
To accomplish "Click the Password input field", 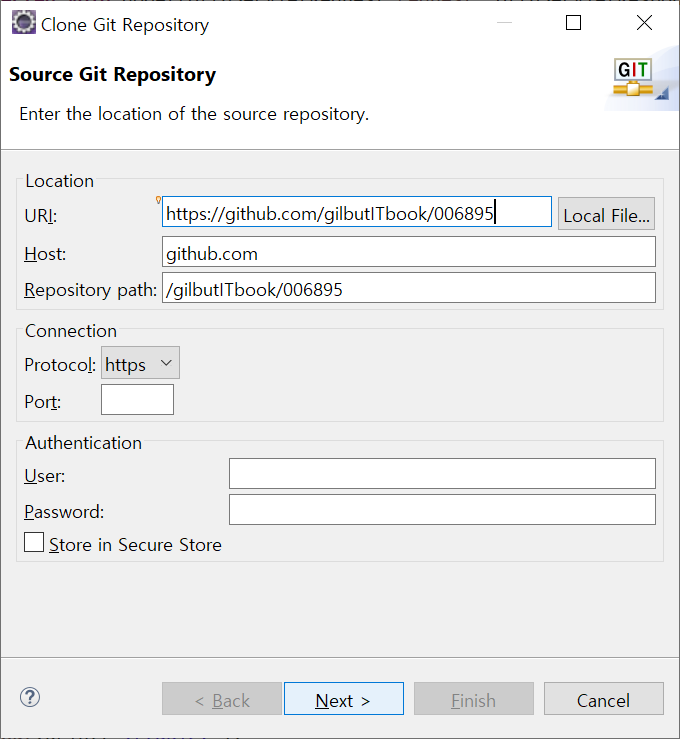I will click(442, 509).
